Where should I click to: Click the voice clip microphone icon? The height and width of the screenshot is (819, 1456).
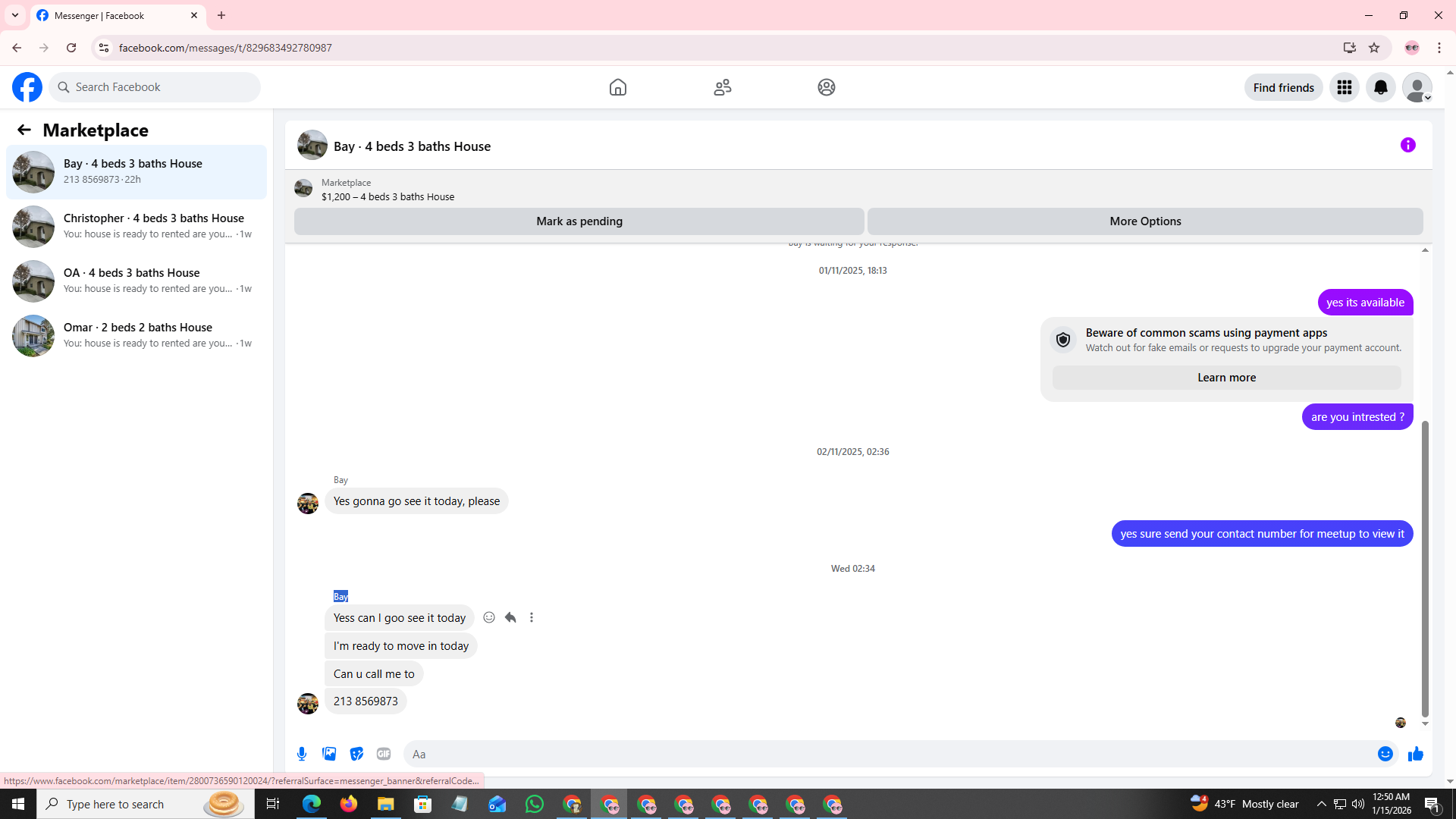302,754
